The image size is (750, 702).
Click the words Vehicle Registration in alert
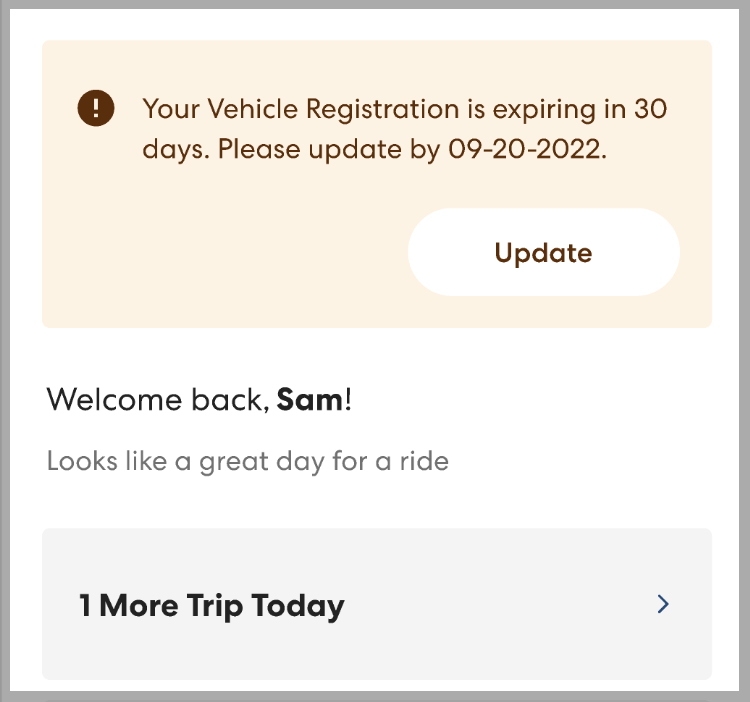pos(333,109)
